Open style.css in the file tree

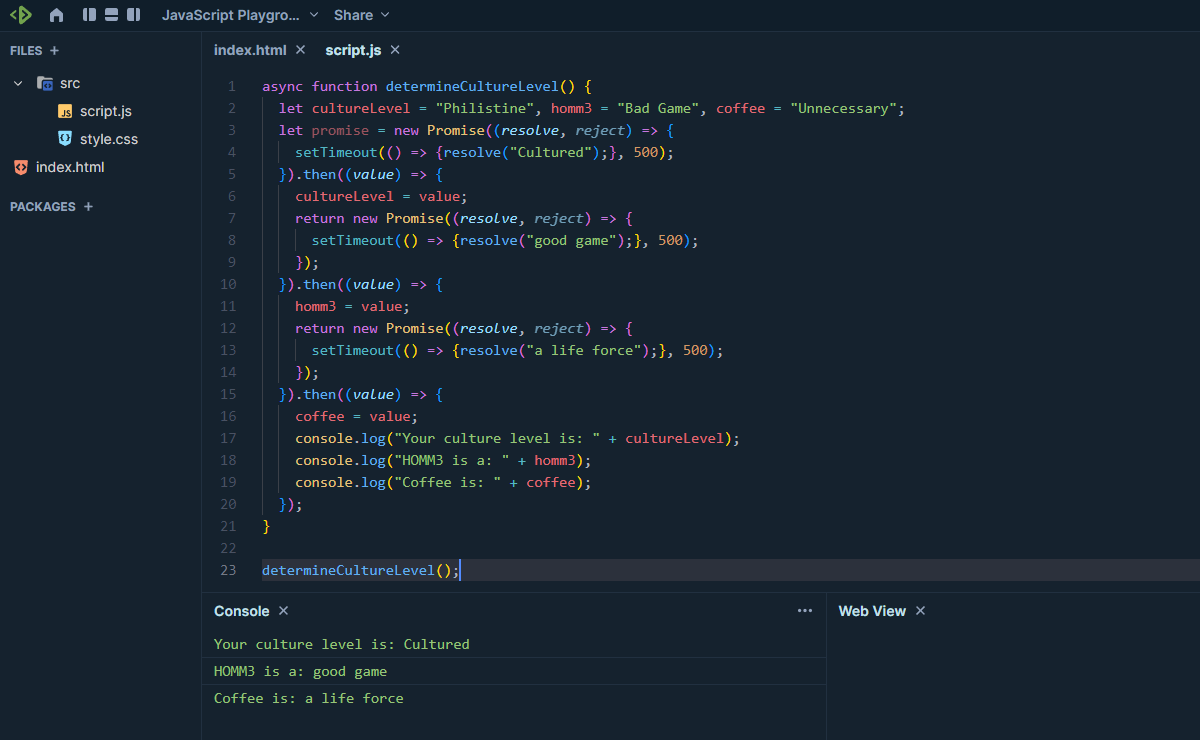click(108, 139)
